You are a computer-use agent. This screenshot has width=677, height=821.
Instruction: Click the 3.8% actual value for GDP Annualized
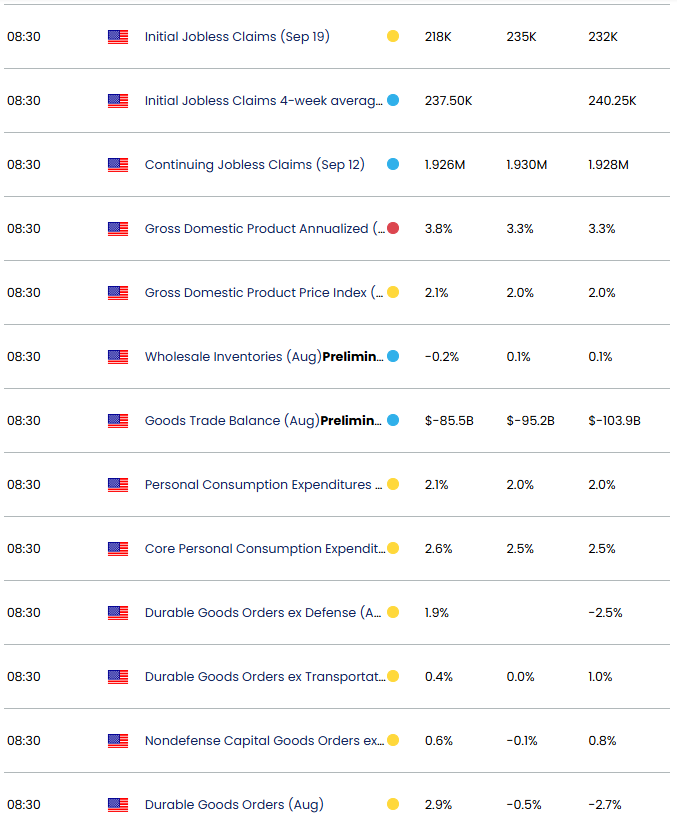438,229
